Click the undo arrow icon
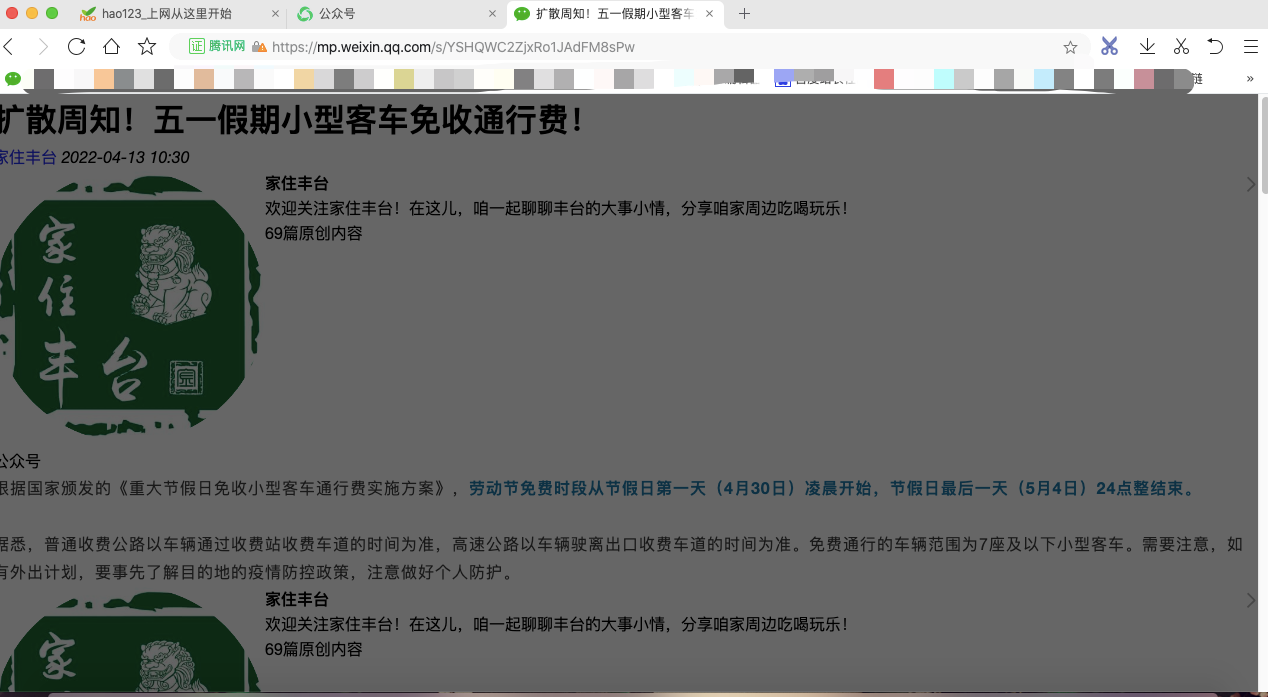 1215,46
